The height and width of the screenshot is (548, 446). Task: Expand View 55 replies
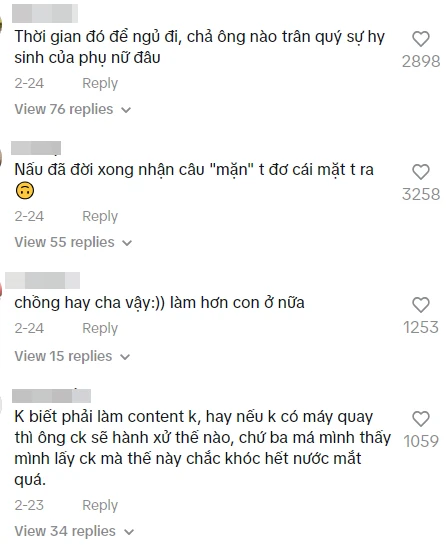pyautogui.click(x=73, y=242)
